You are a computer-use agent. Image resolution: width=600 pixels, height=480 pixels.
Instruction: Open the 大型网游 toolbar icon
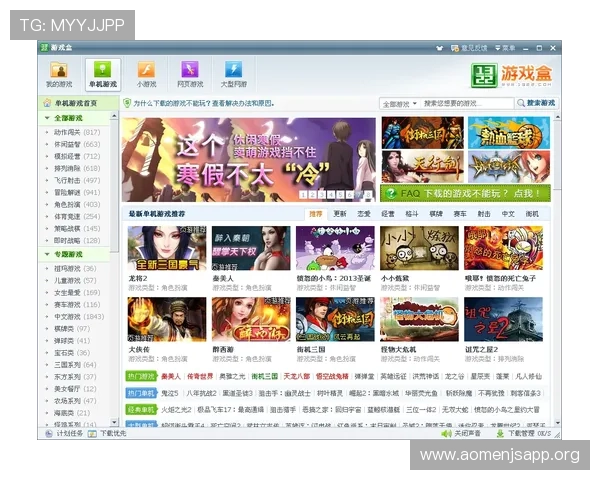point(234,74)
